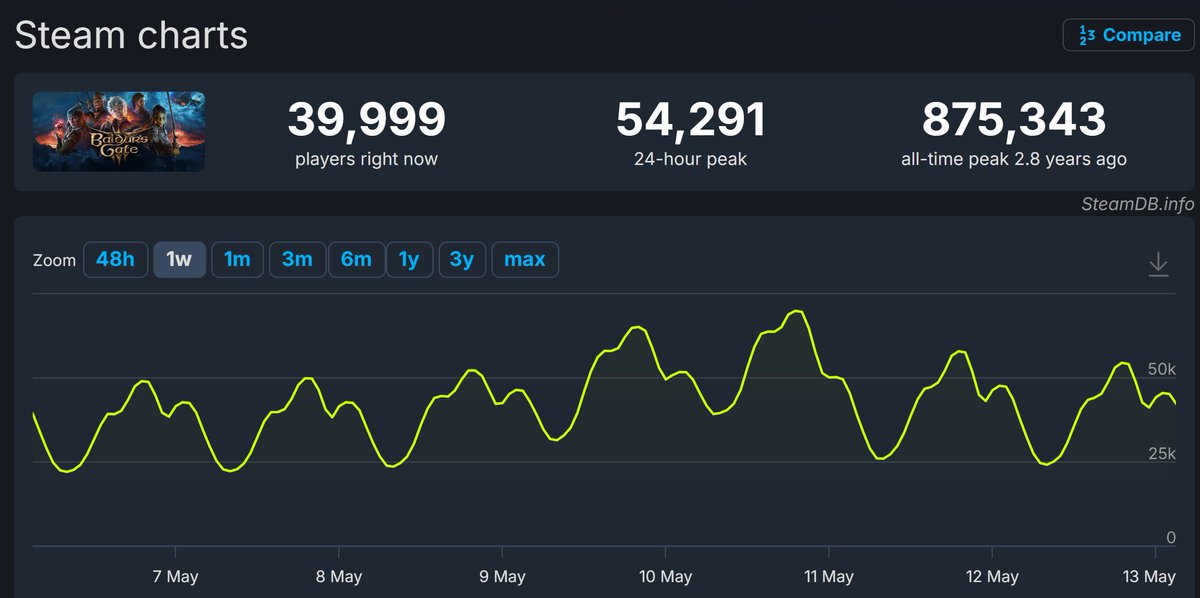Select the 1w zoom range
The height and width of the screenshot is (598, 1200).
coord(179,260)
